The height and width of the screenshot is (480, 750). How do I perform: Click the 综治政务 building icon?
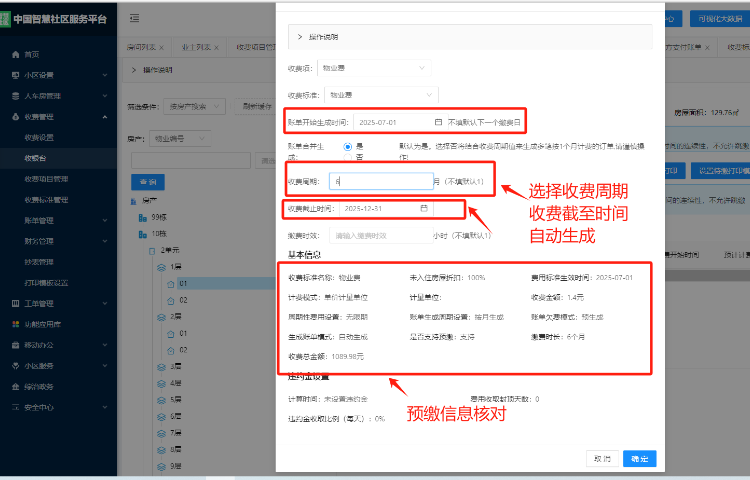tap(15, 387)
